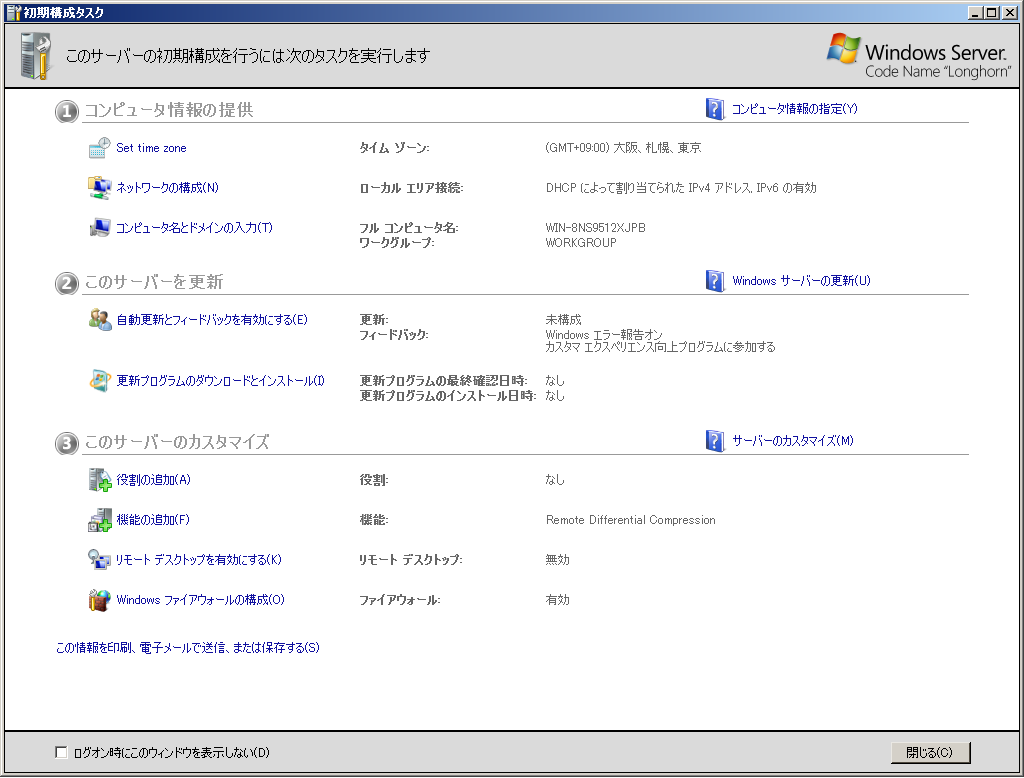Open Windows ファイアウォールの構成(O) link
The image size is (1024, 778).
point(200,600)
